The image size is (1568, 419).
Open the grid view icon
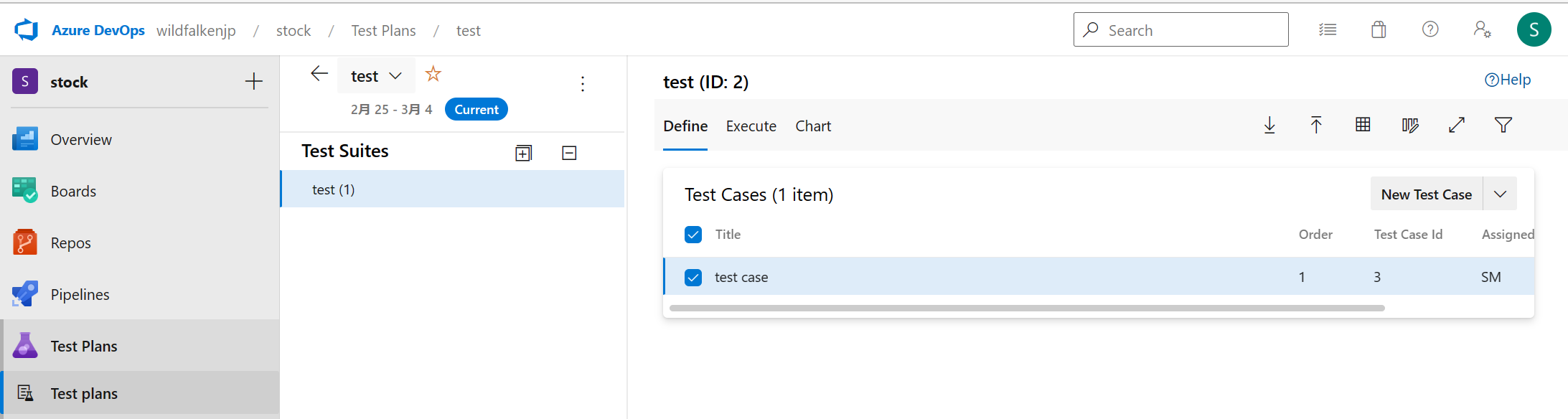pyautogui.click(x=1363, y=126)
